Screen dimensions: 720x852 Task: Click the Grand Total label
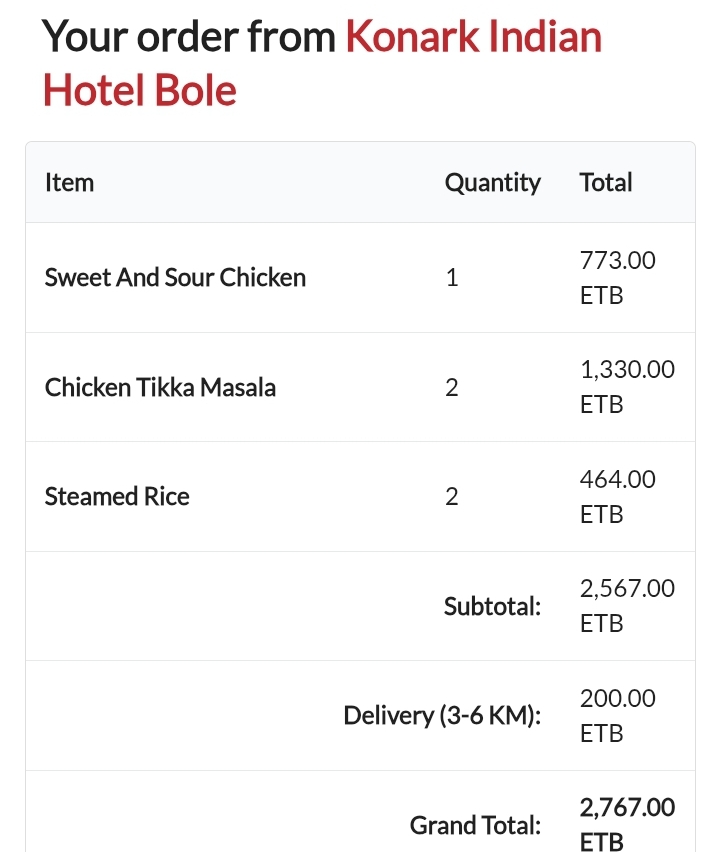point(475,826)
